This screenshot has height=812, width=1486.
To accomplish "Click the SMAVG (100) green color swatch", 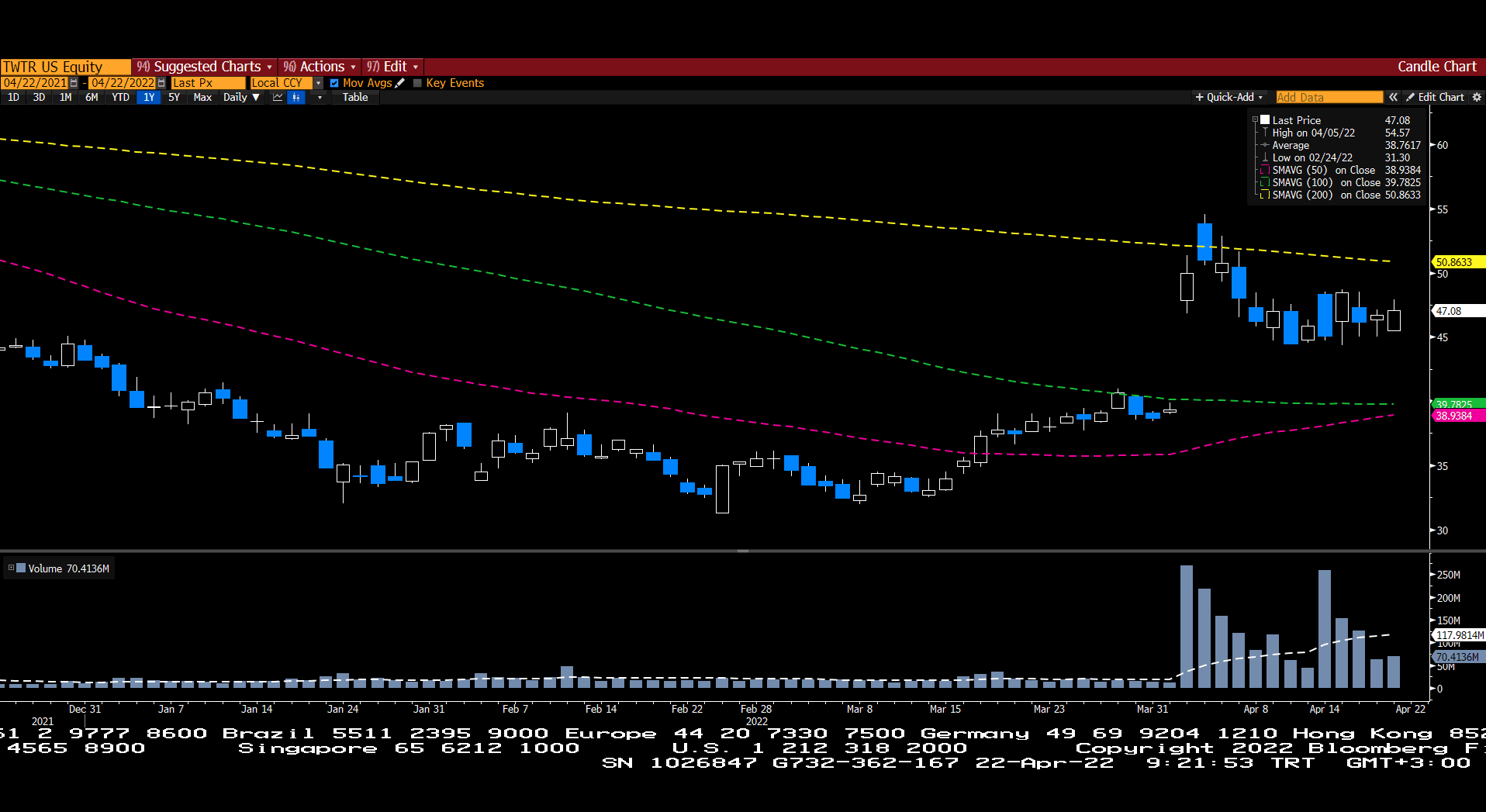I will coord(1265,182).
